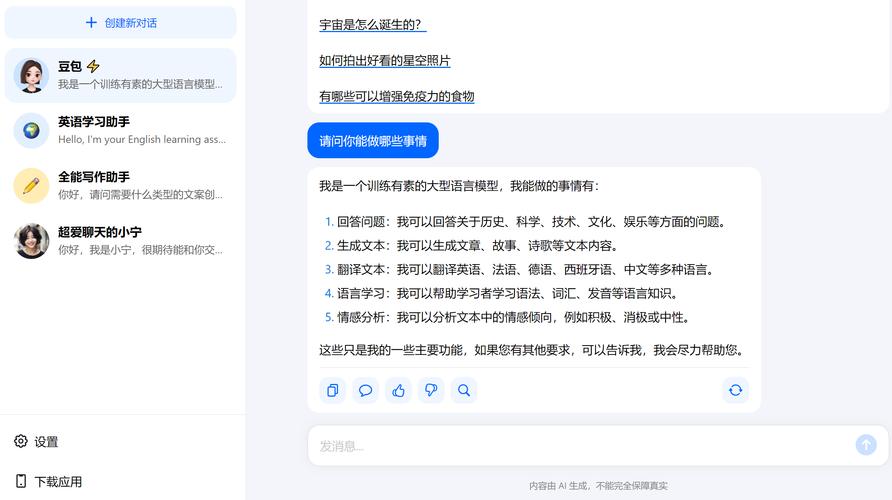892x500 pixels.
Task: Click the 豆包 avatar
Action: tap(31, 75)
